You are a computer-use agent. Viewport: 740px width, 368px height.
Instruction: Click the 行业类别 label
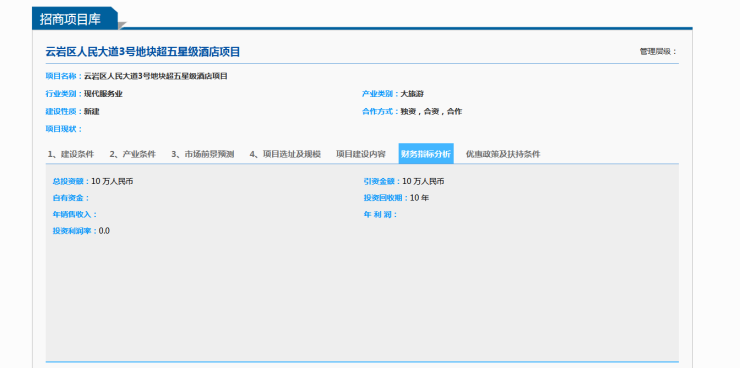pyautogui.click(x=64, y=94)
